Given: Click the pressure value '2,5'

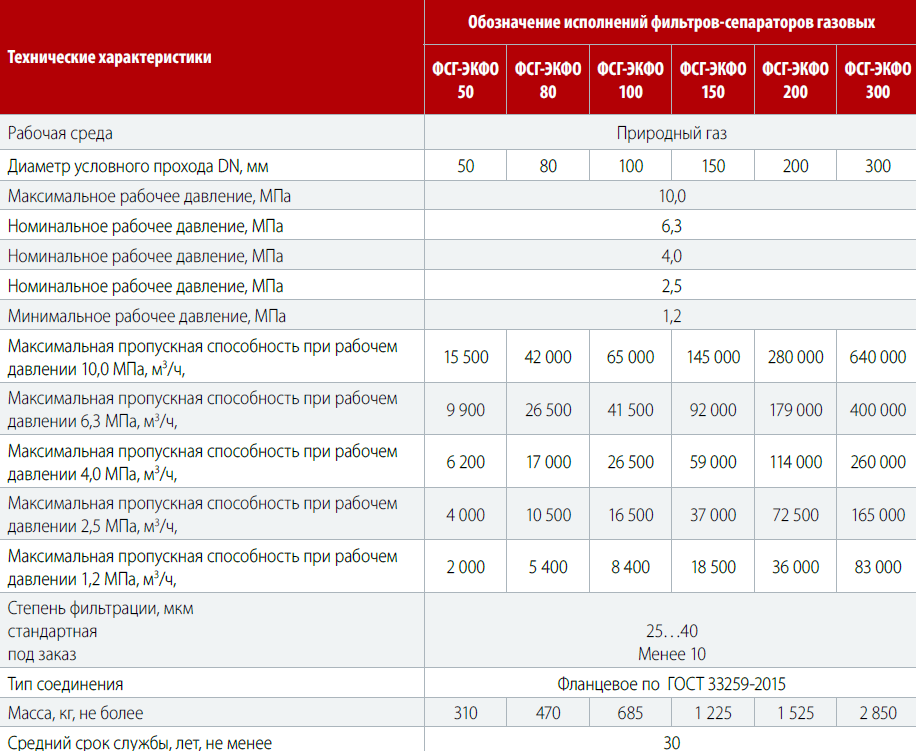Looking at the screenshot, I should [x=672, y=286].
